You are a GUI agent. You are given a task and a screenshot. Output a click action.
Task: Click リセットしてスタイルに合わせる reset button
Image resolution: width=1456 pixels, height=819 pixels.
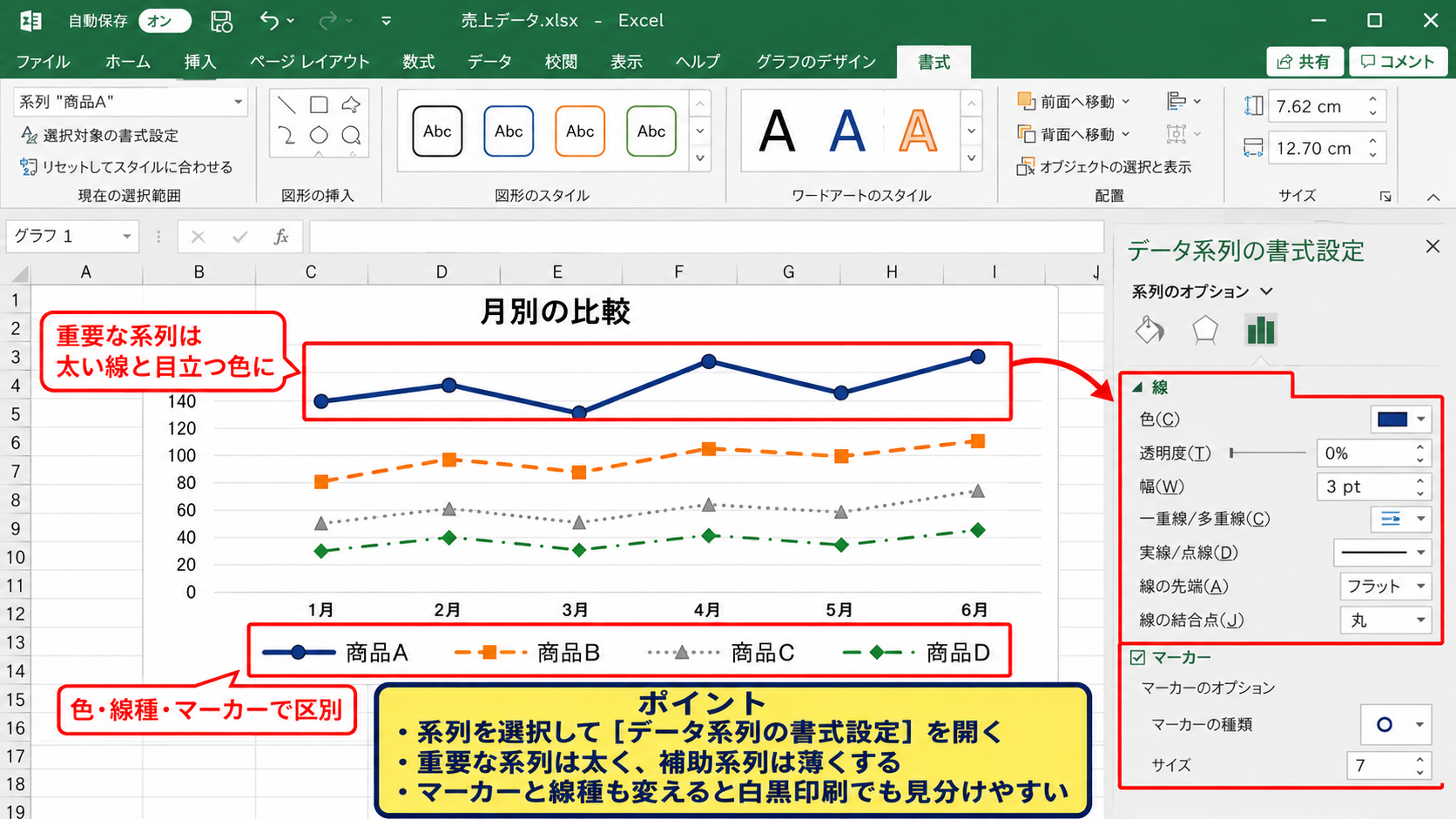(x=126, y=166)
